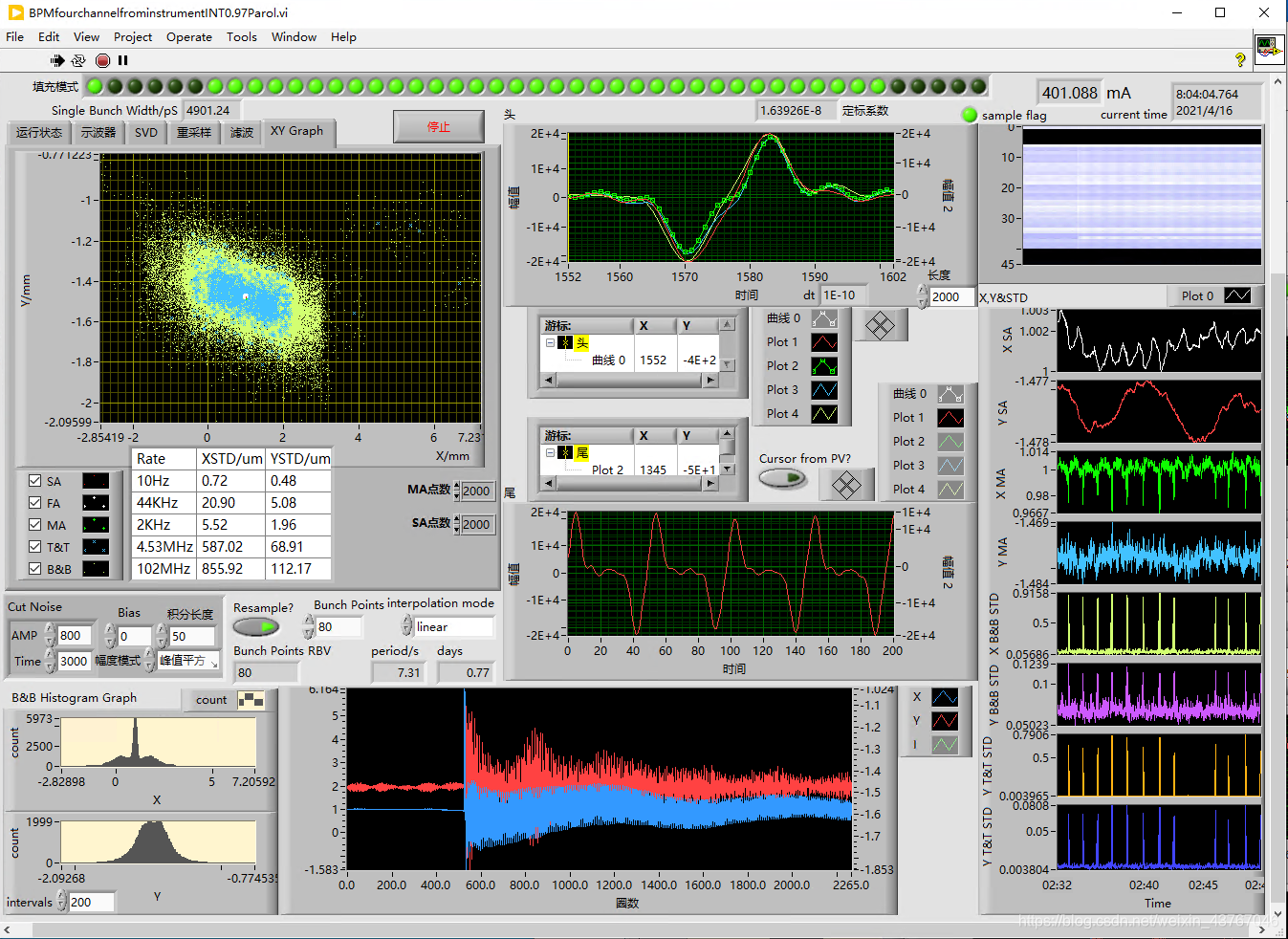
Task: Click the 曲线 0 plot icon in head-graph legend
Action: 824,318
